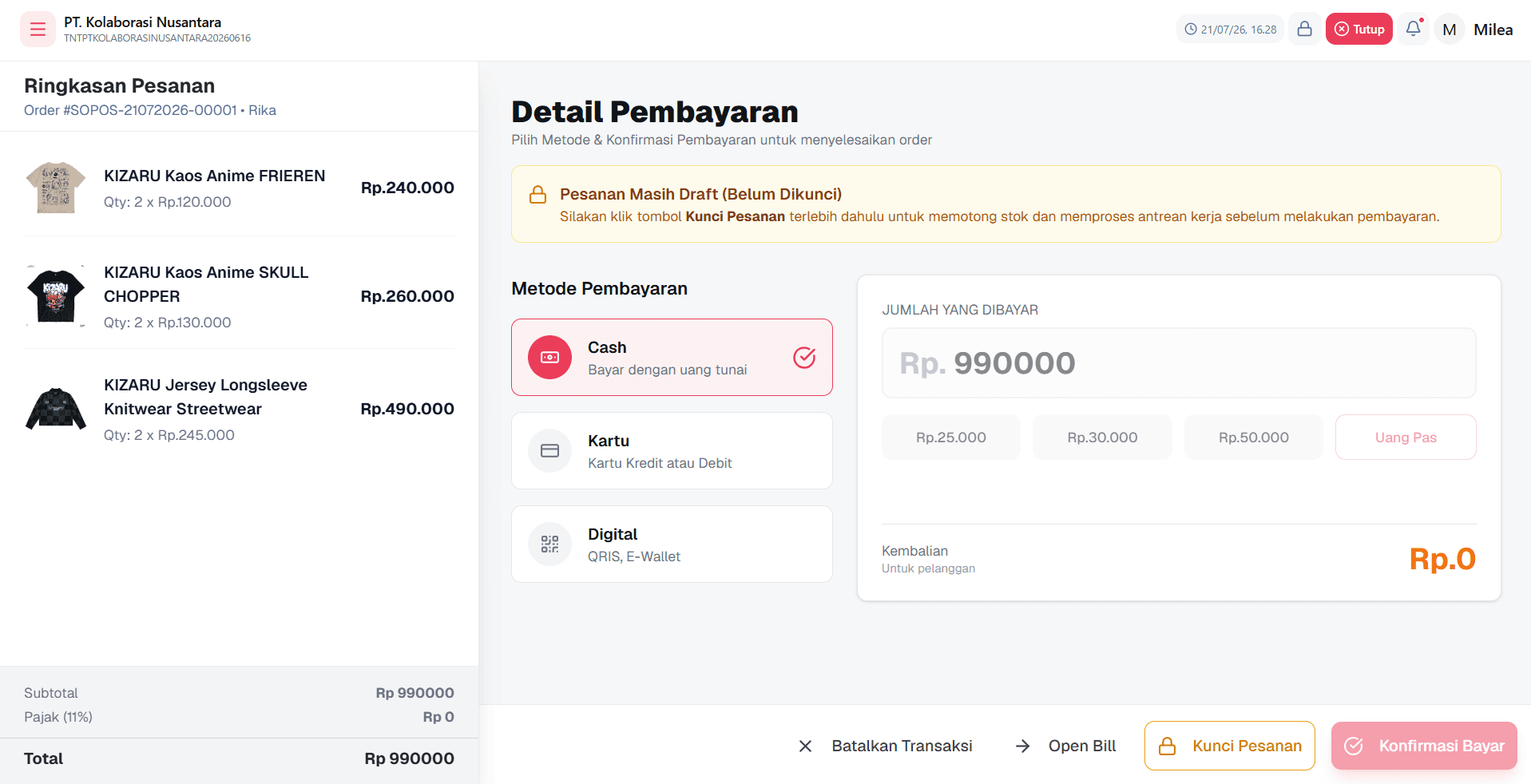Image resolution: width=1531 pixels, height=784 pixels.
Task: Click Batalkan Transaksi to cancel
Action: click(x=885, y=746)
